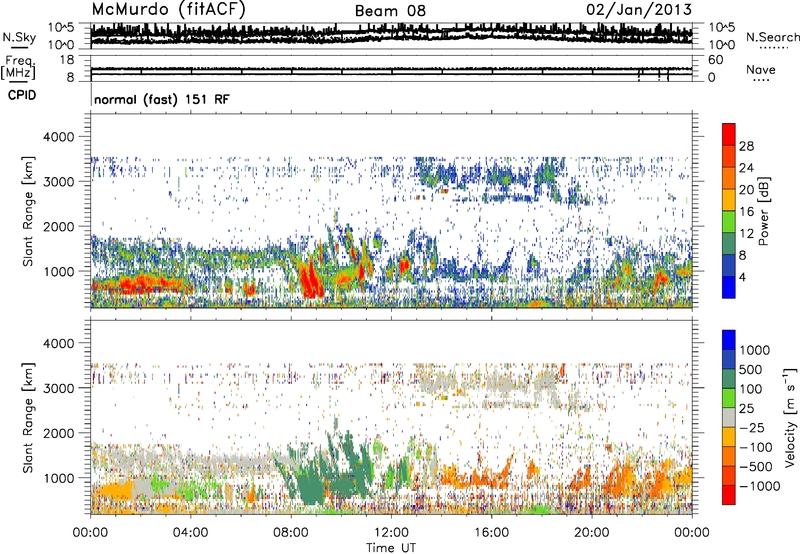This screenshot has width=800, height=554.
Task: Select the "CPID" row label
Action: pos(22,95)
